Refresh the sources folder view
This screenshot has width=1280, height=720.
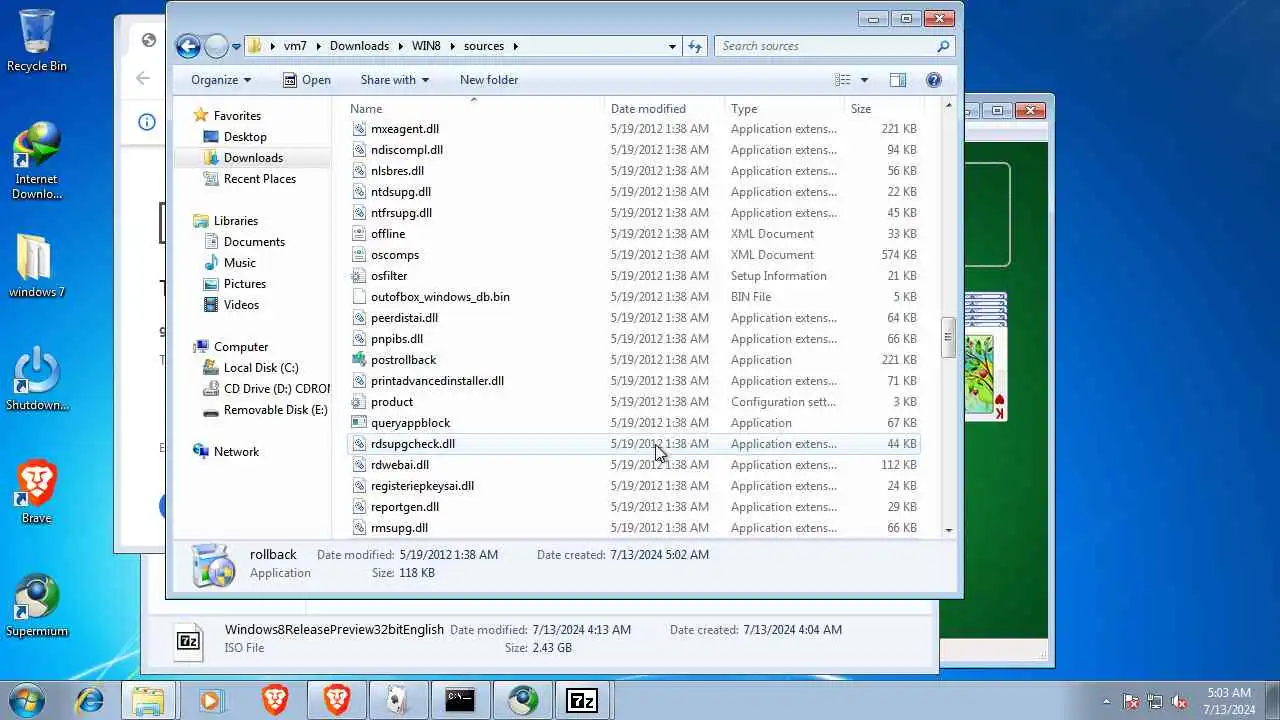[696, 46]
